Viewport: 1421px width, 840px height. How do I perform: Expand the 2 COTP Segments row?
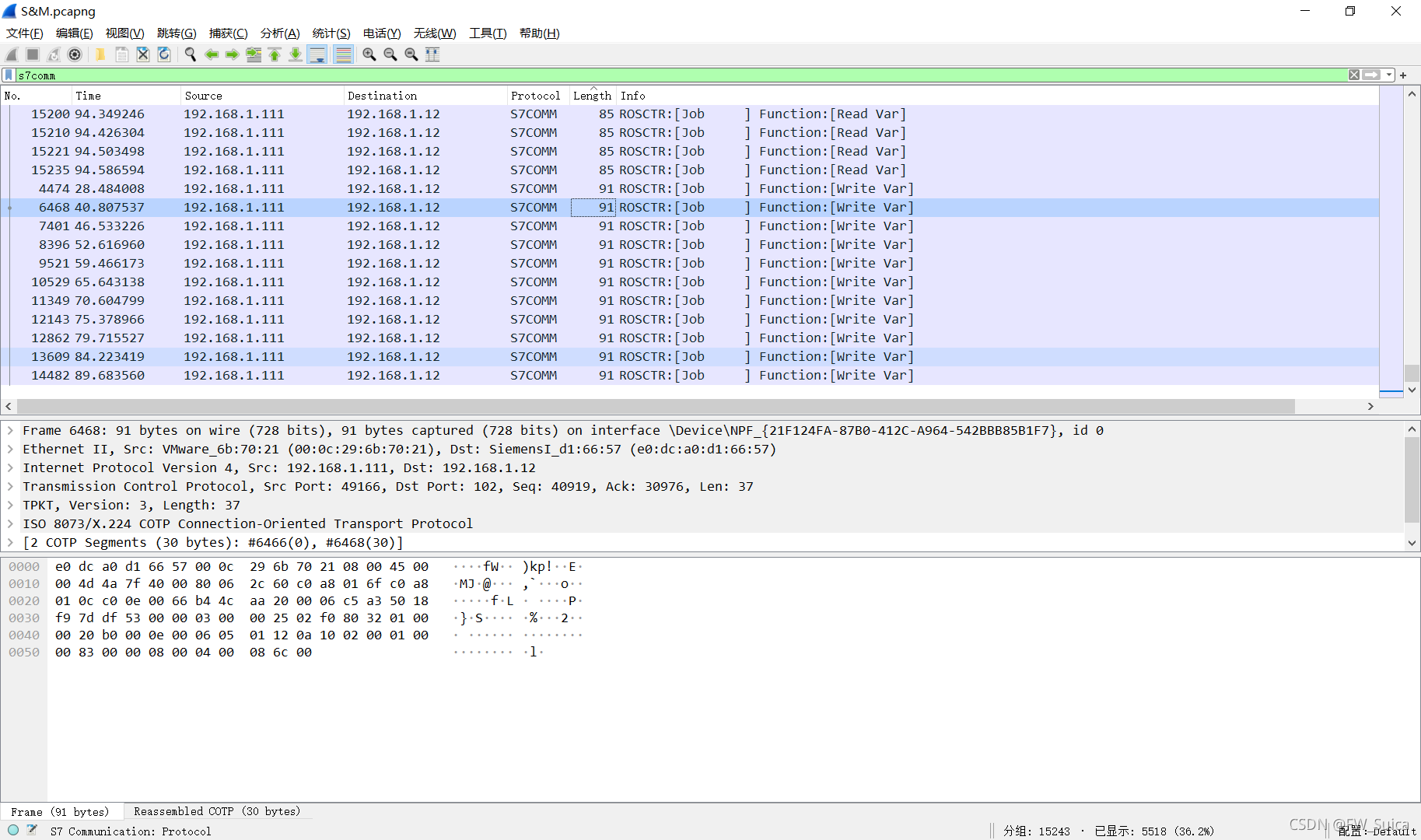coord(10,542)
